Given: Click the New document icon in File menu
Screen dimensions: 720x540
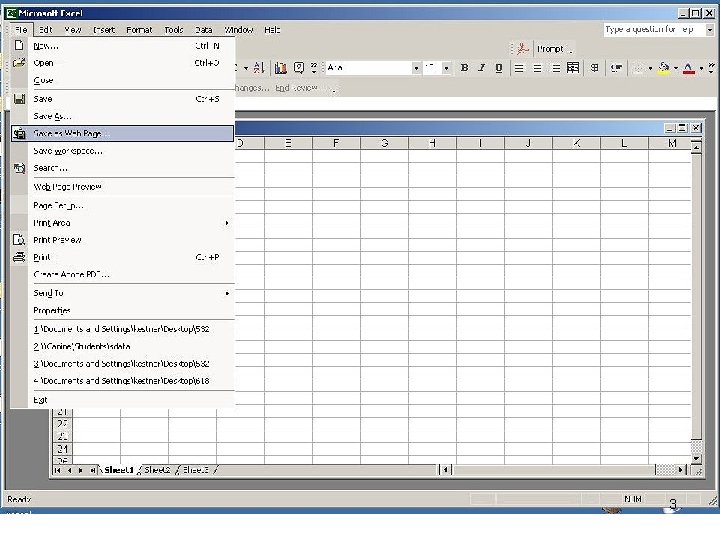Looking at the screenshot, I should (19, 45).
